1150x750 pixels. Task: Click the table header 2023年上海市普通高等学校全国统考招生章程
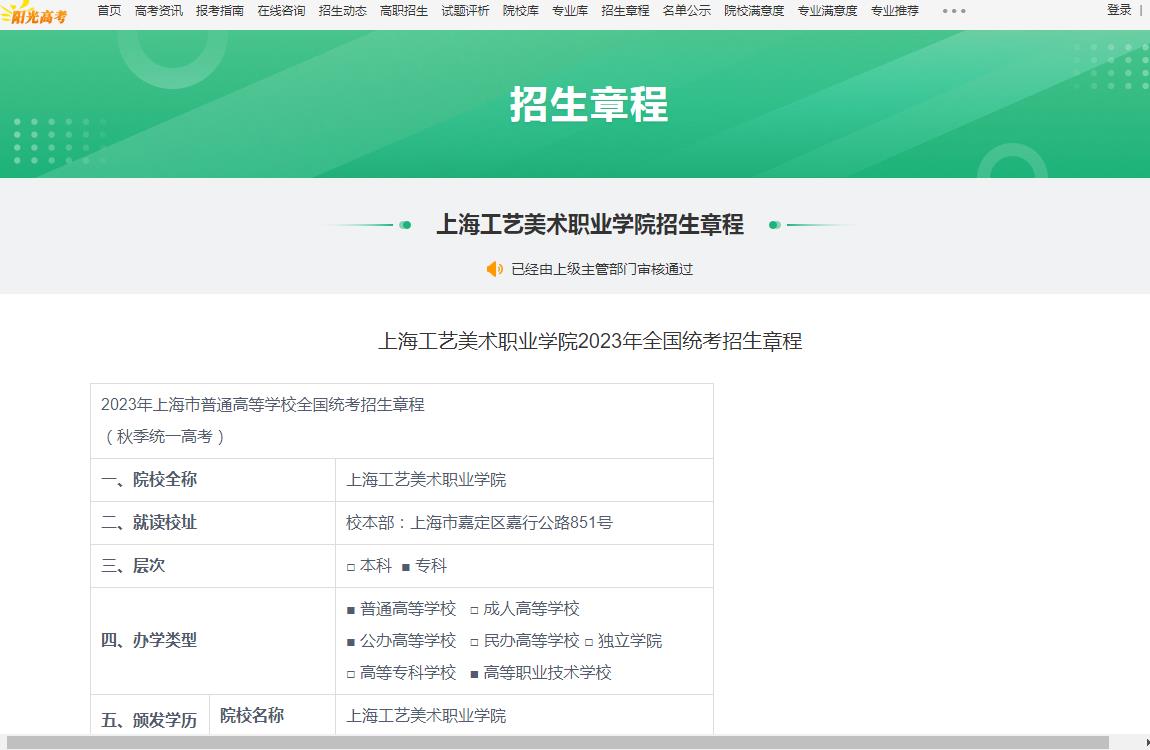coord(263,405)
